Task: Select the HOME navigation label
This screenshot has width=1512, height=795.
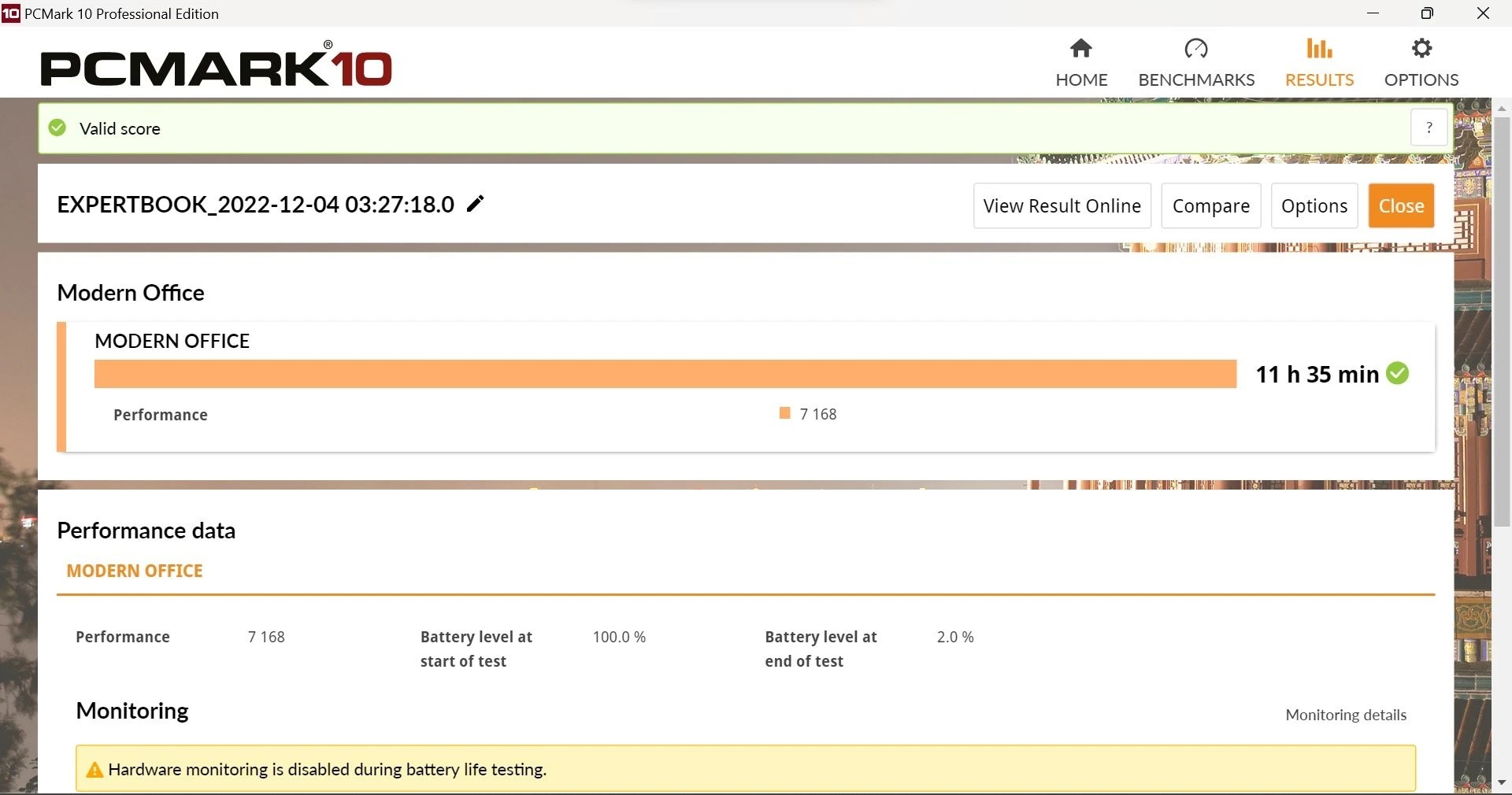Action: click(x=1081, y=79)
